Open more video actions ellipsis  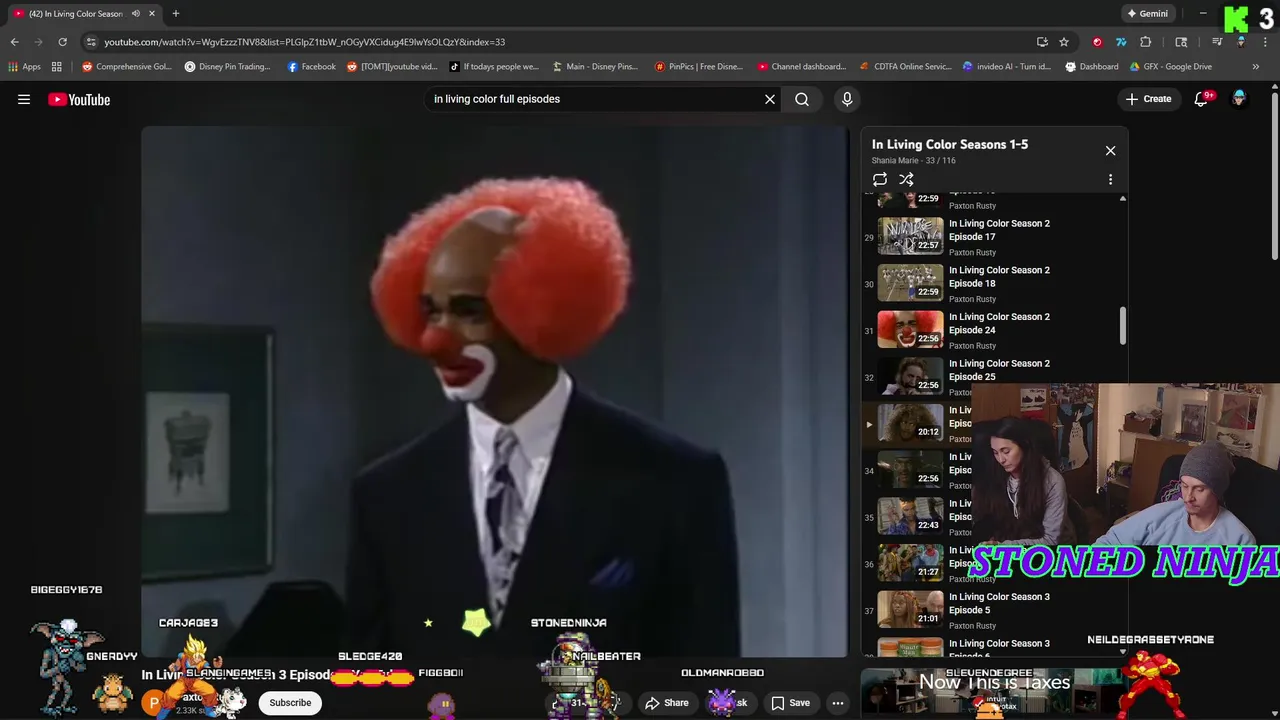click(x=838, y=703)
